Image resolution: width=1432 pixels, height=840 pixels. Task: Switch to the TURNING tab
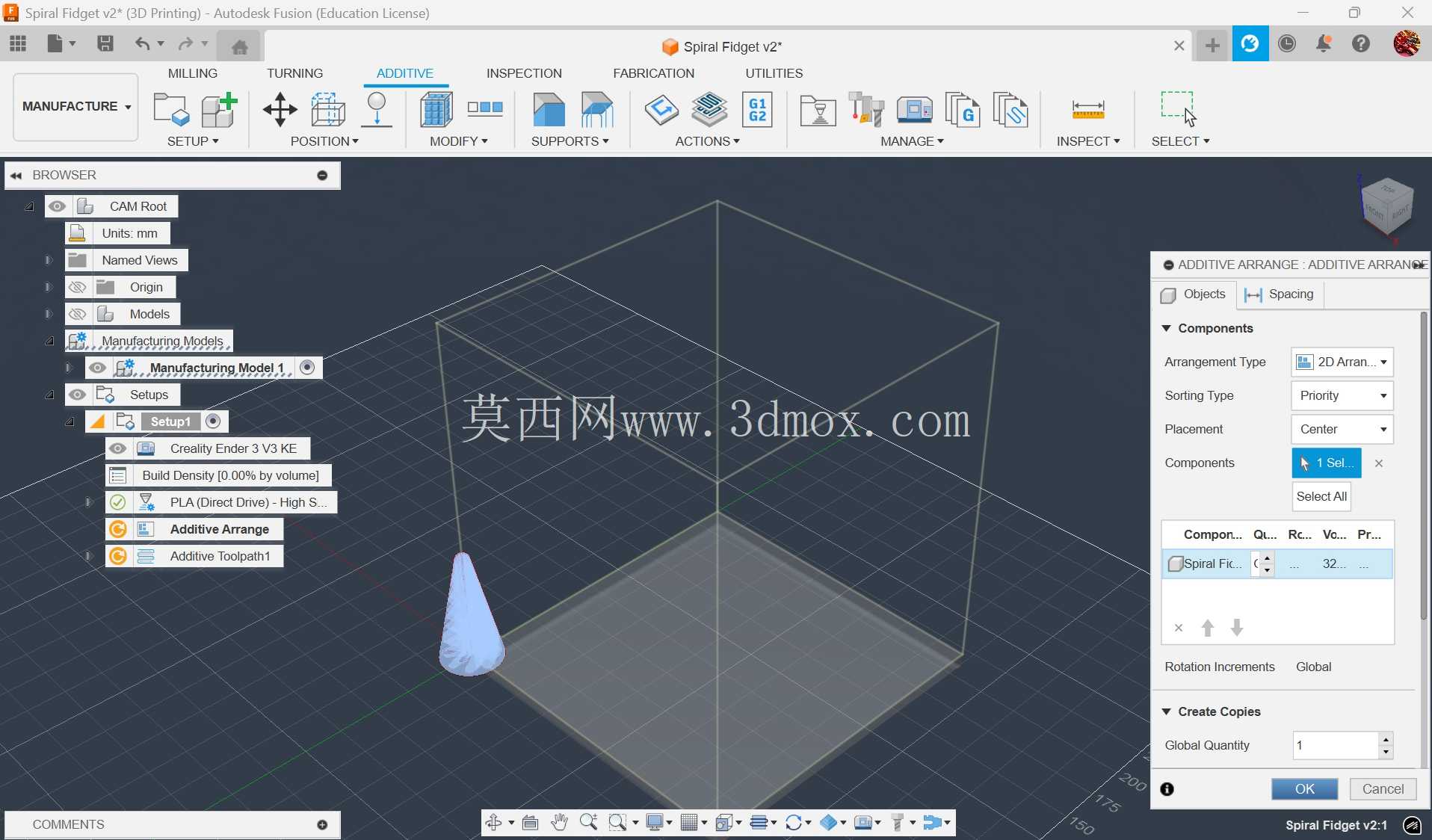pyautogui.click(x=295, y=73)
